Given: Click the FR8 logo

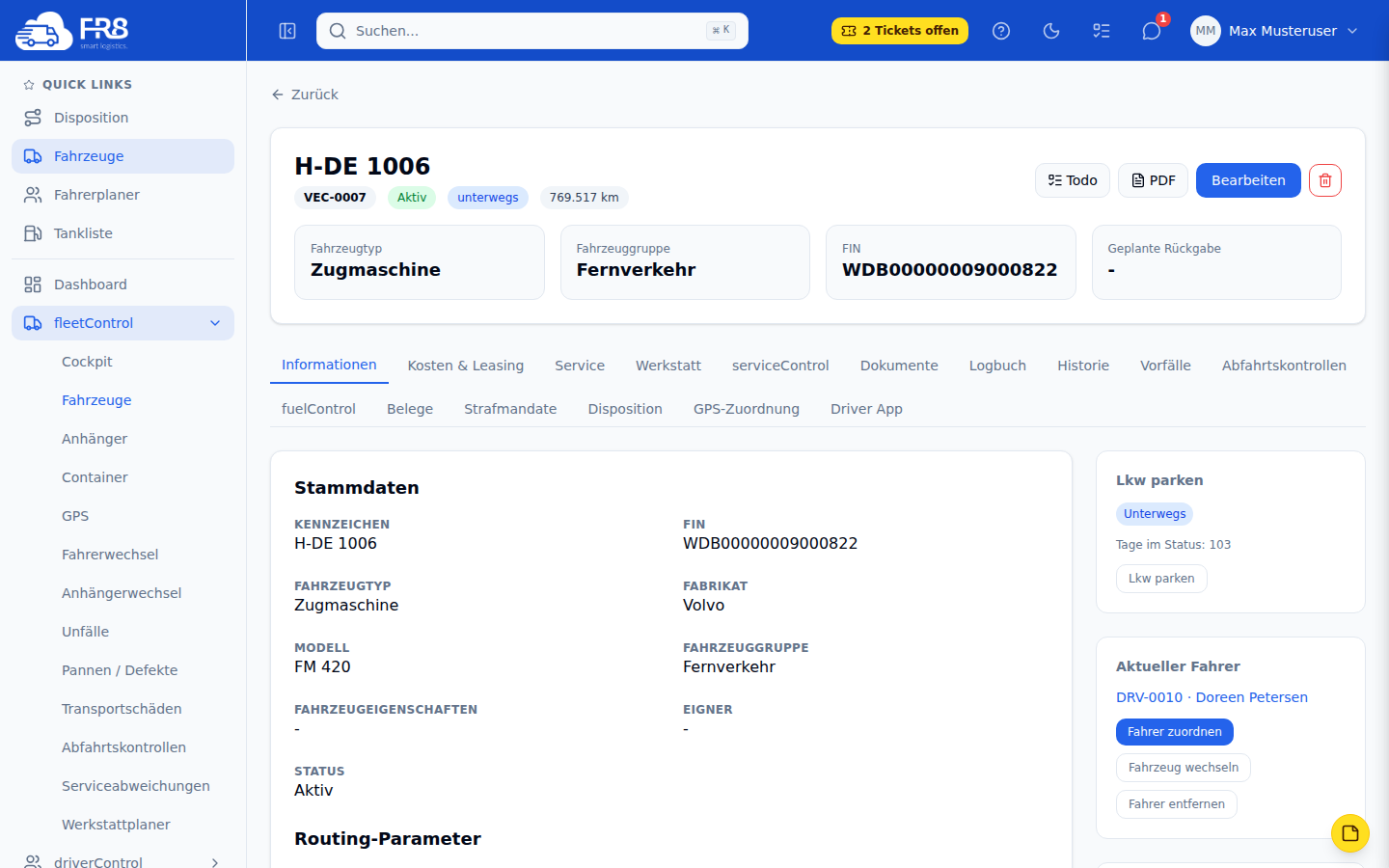Looking at the screenshot, I should click(x=72, y=31).
